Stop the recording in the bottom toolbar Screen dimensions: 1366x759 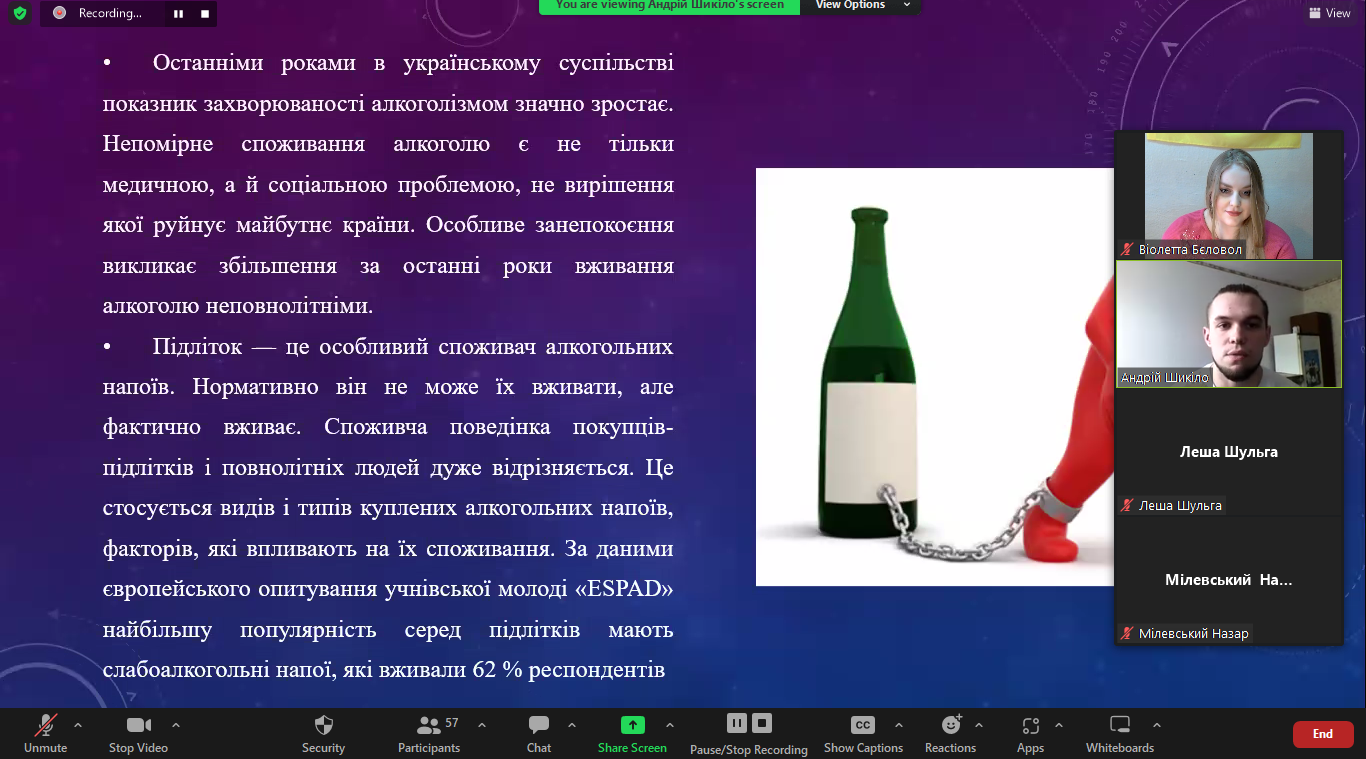pyautogui.click(x=762, y=723)
